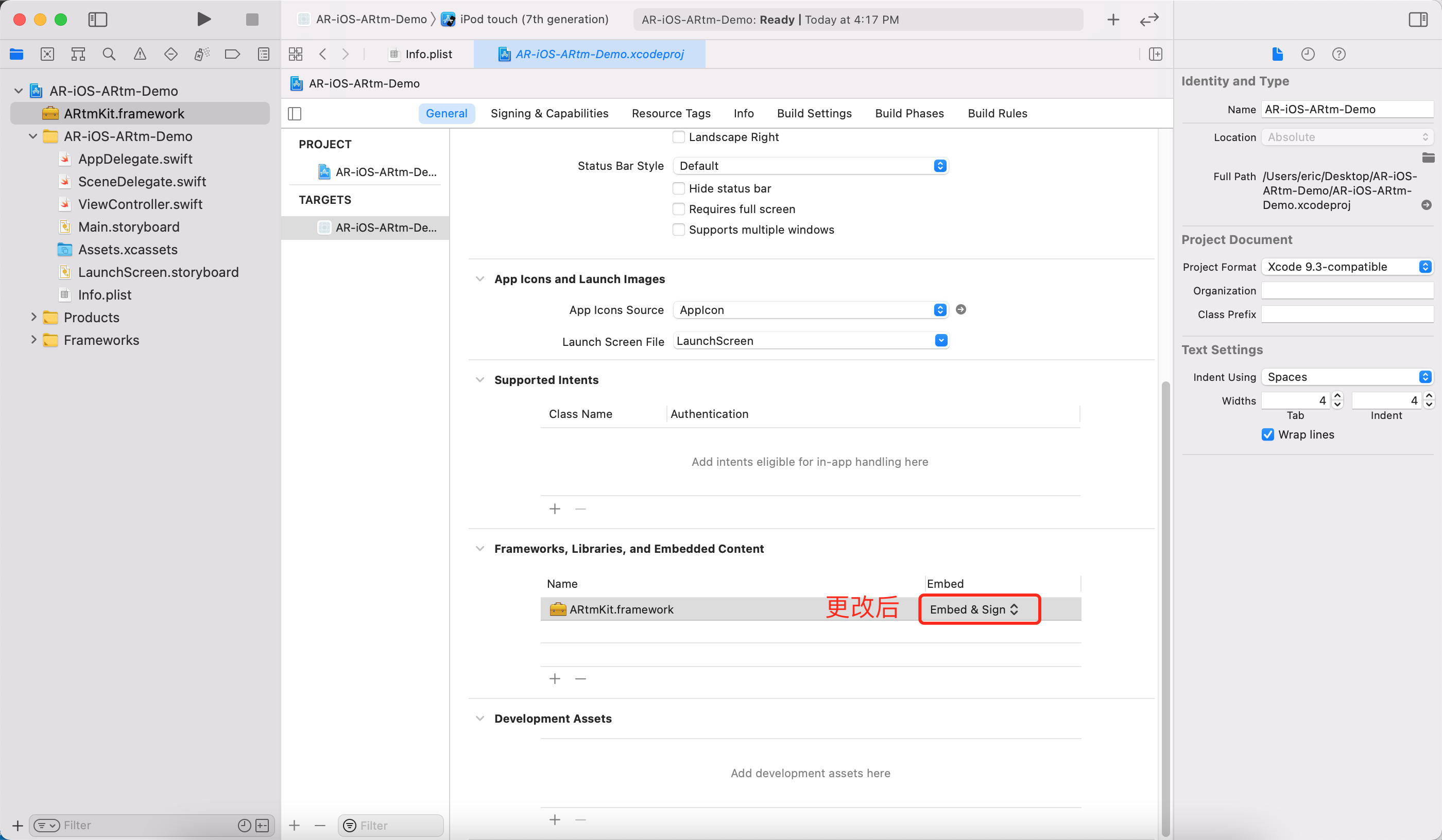Remove selected framework with minus button
Screen dimensions: 1442x840
tap(580, 679)
